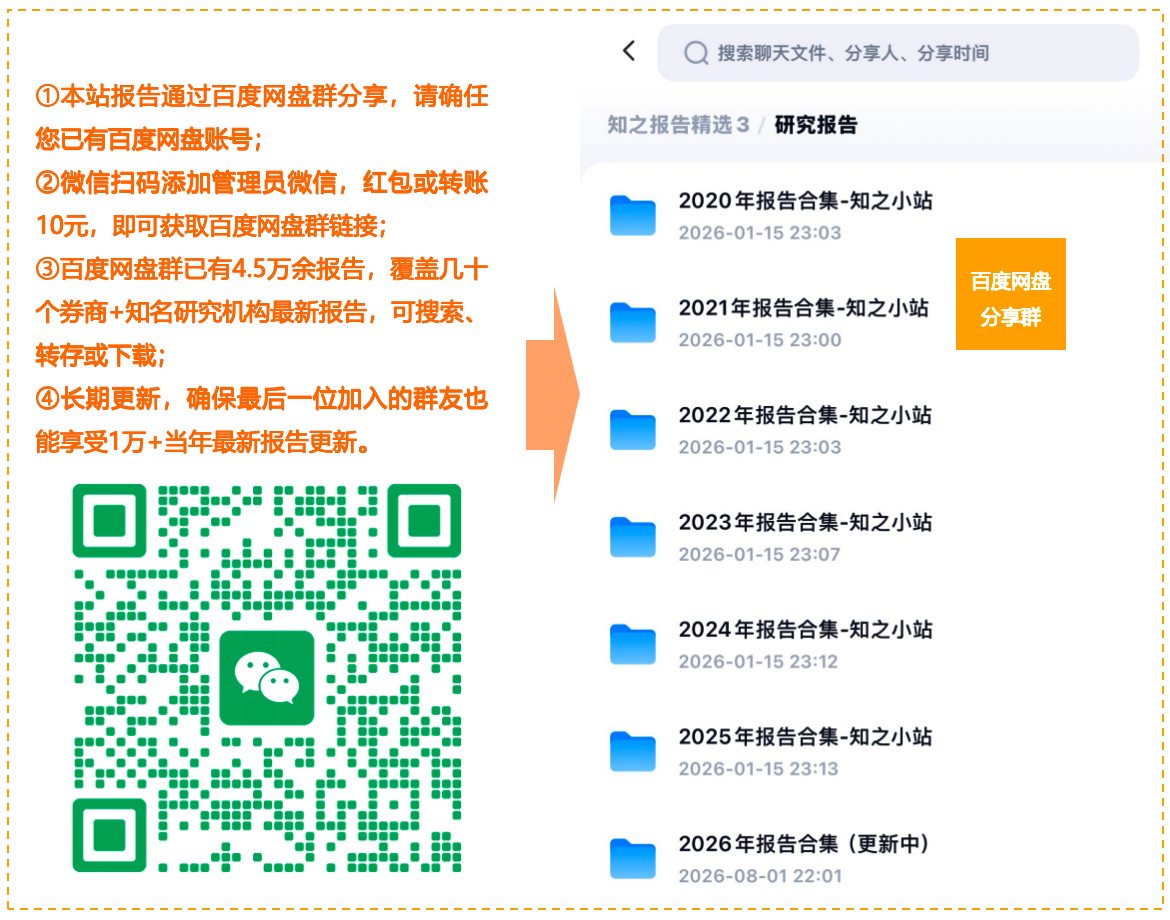
Task: Open the 2022年报告合集 folder icon
Action: (x=633, y=430)
